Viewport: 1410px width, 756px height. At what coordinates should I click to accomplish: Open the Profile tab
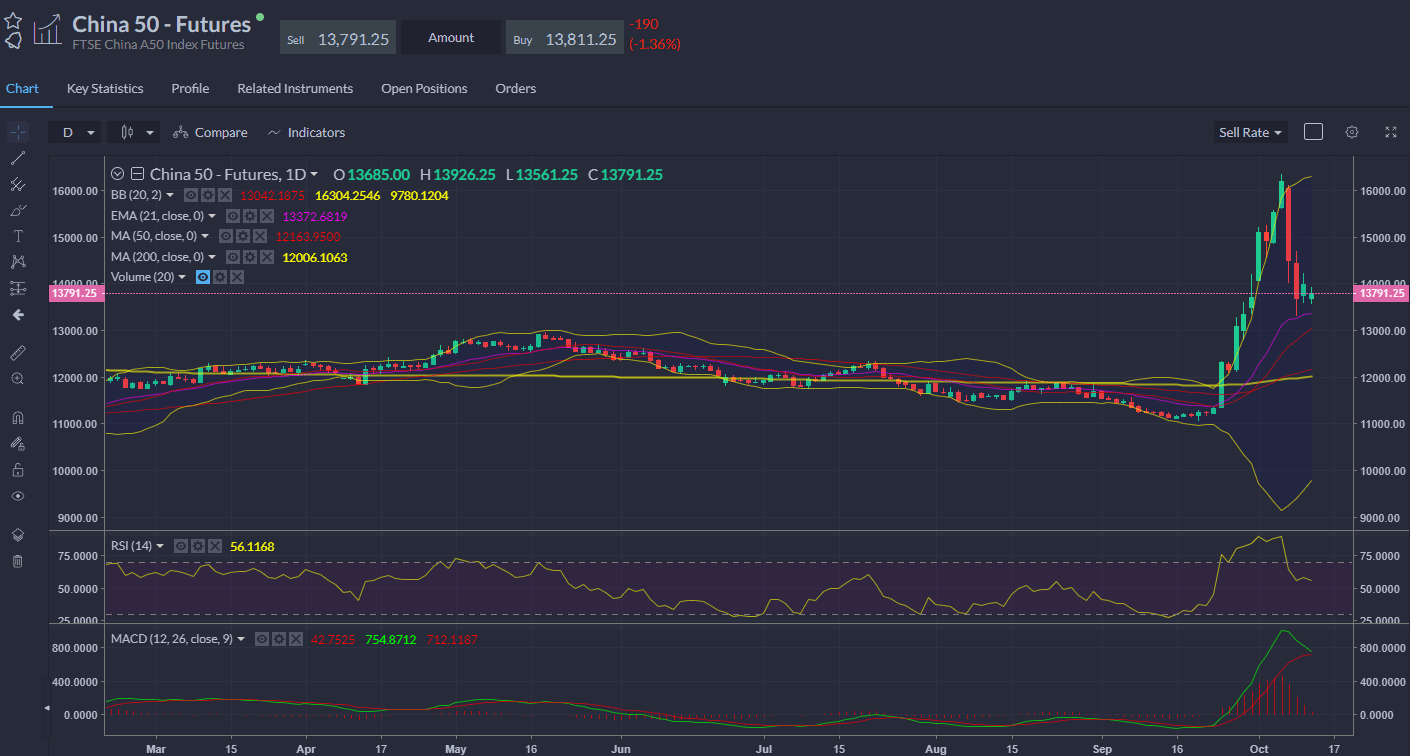pos(190,88)
